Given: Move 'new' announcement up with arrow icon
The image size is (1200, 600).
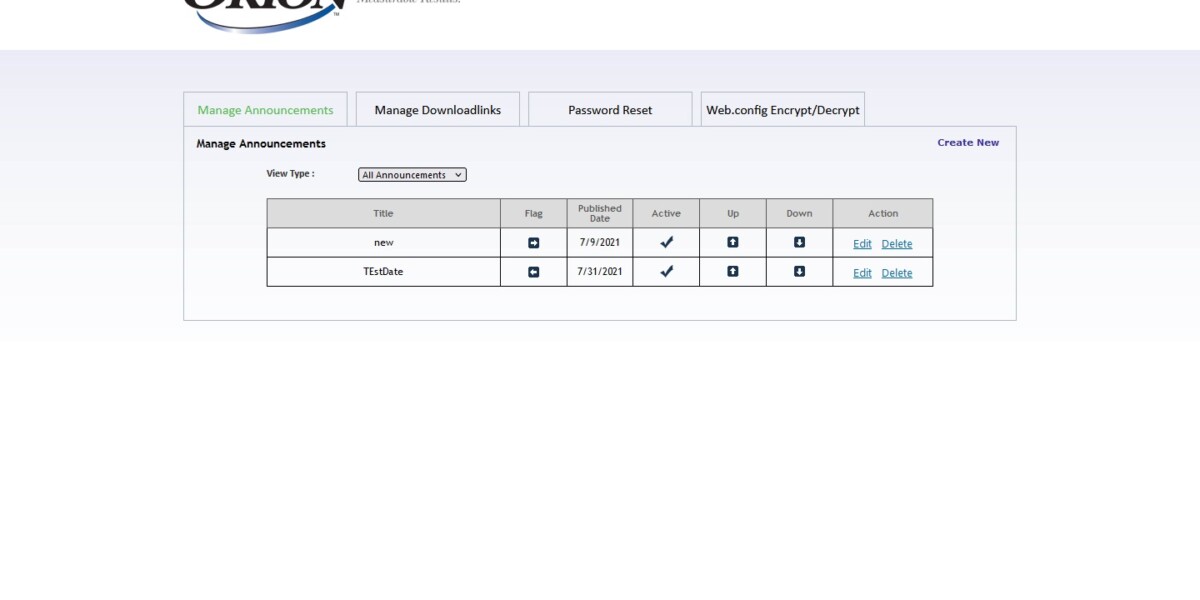Looking at the screenshot, I should [x=733, y=242].
